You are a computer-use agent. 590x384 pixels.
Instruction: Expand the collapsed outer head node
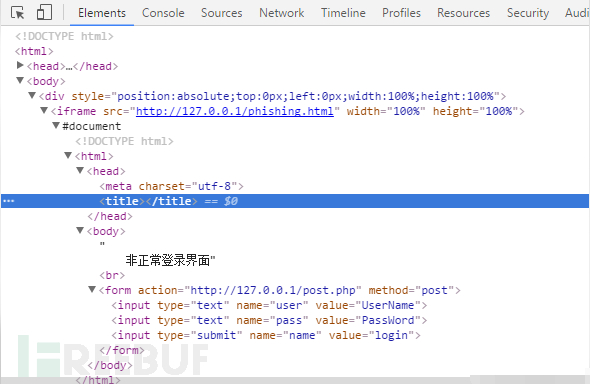tap(20, 65)
